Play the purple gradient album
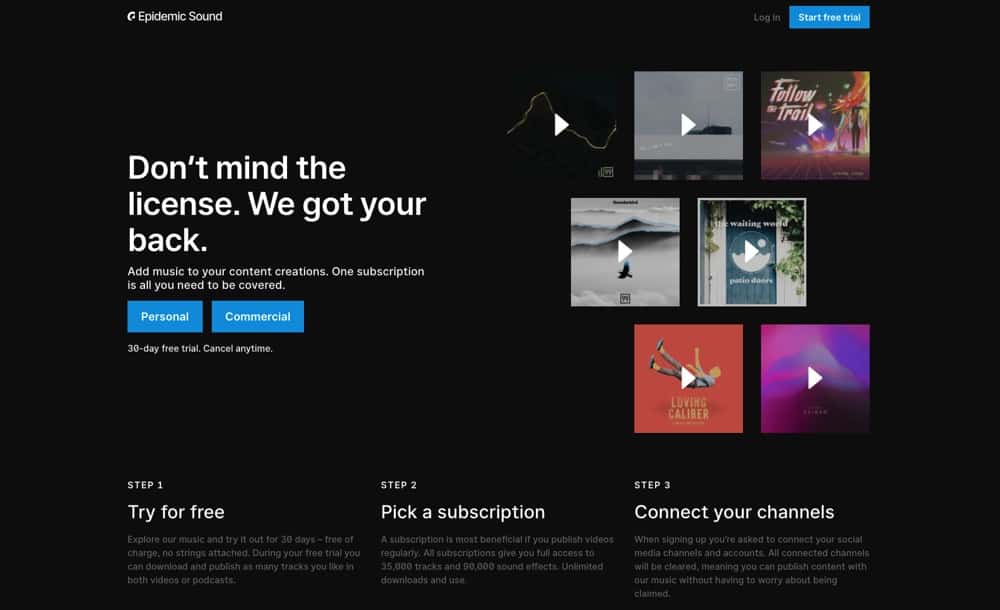This screenshot has height=610, width=1000. [x=815, y=378]
